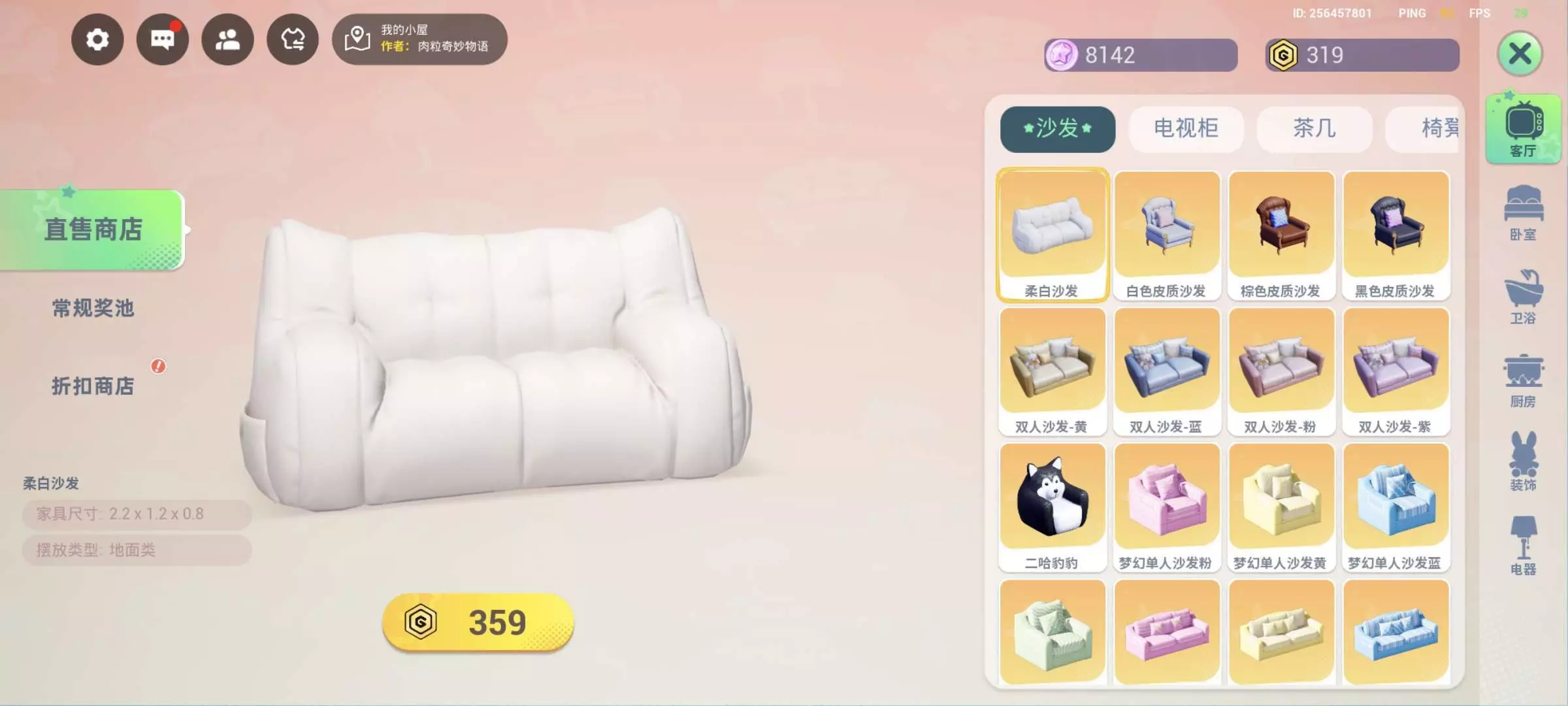Select the 二哈豹豹 husky sofa thumbnail
This screenshot has height=706, width=1568.
pyautogui.click(x=1052, y=507)
